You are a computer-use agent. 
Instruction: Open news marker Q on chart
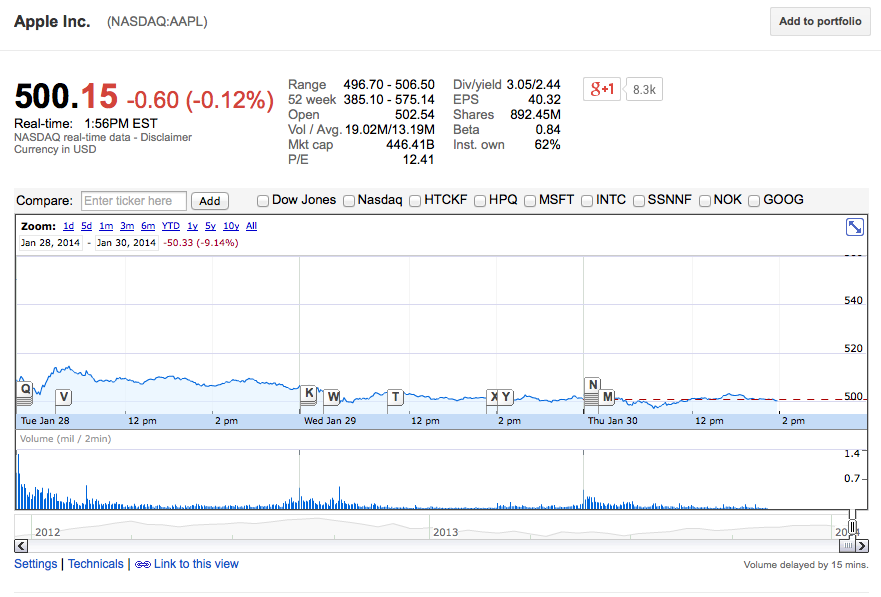point(25,389)
